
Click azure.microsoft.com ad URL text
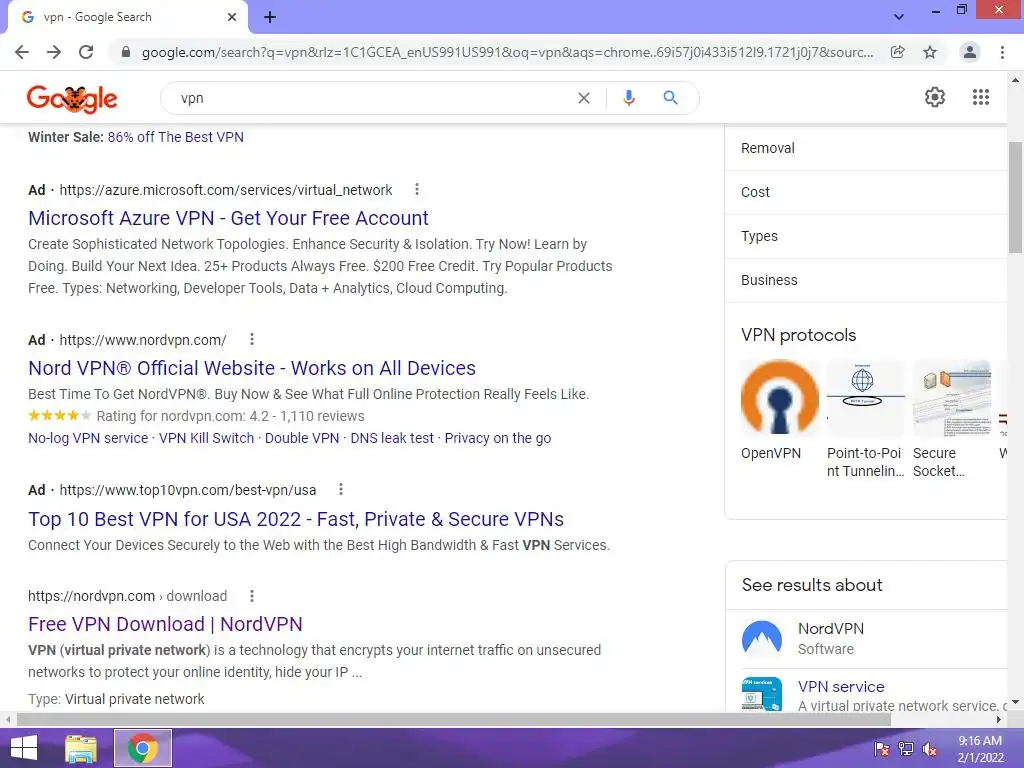click(226, 190)
